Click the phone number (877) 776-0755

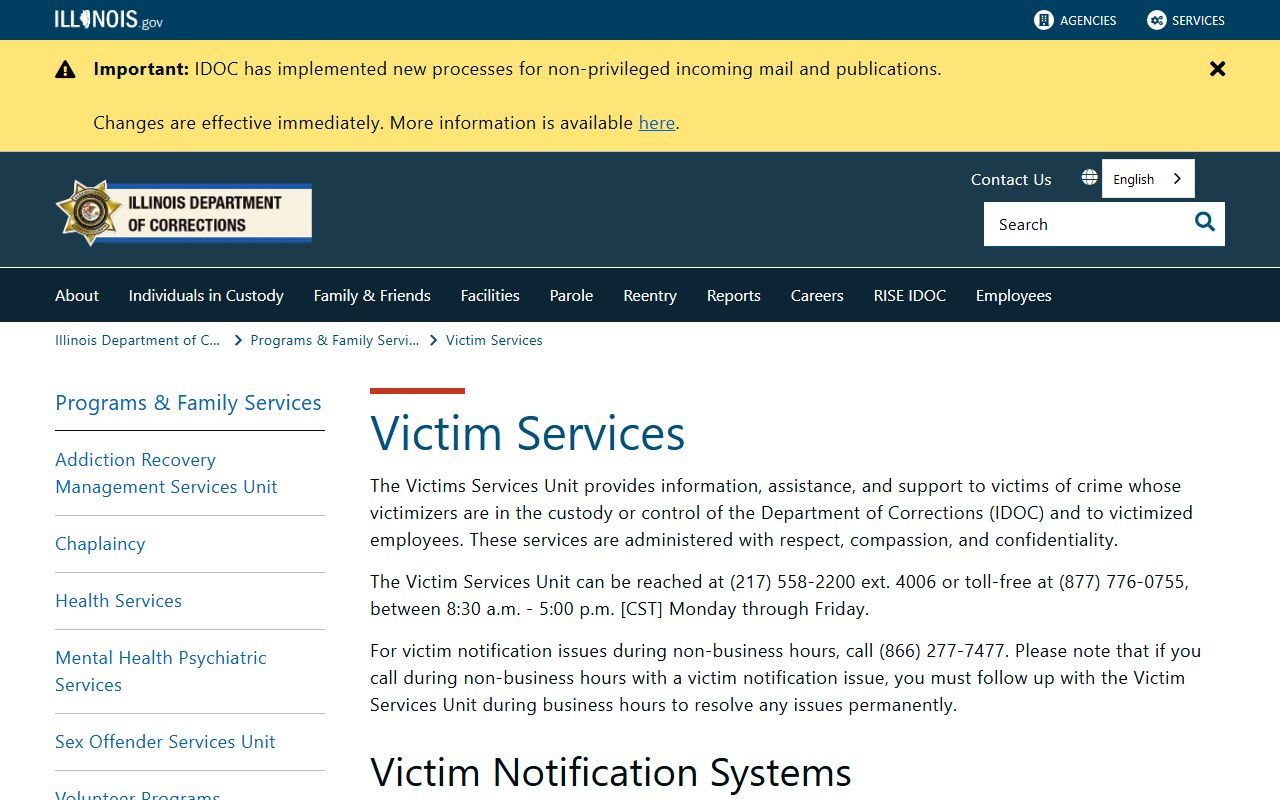[1123, 581]
